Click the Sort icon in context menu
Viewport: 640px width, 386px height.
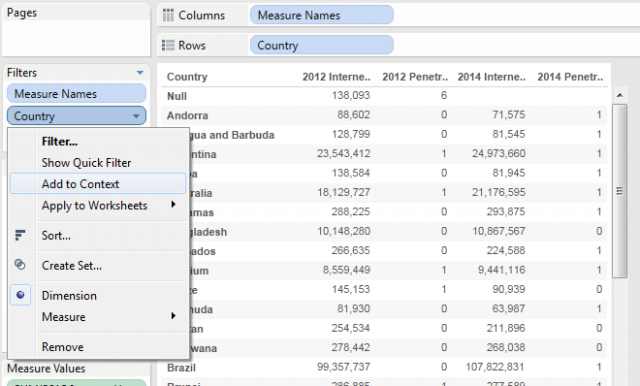(20, 235)
